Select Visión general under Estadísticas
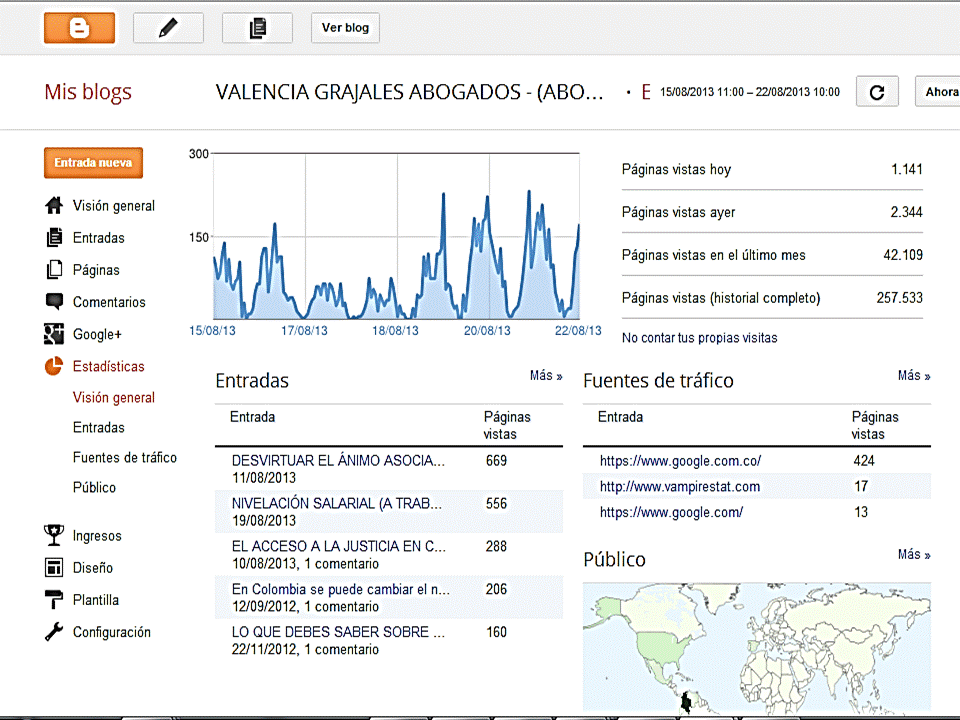 pyautogui.click(x=113, y=398)
